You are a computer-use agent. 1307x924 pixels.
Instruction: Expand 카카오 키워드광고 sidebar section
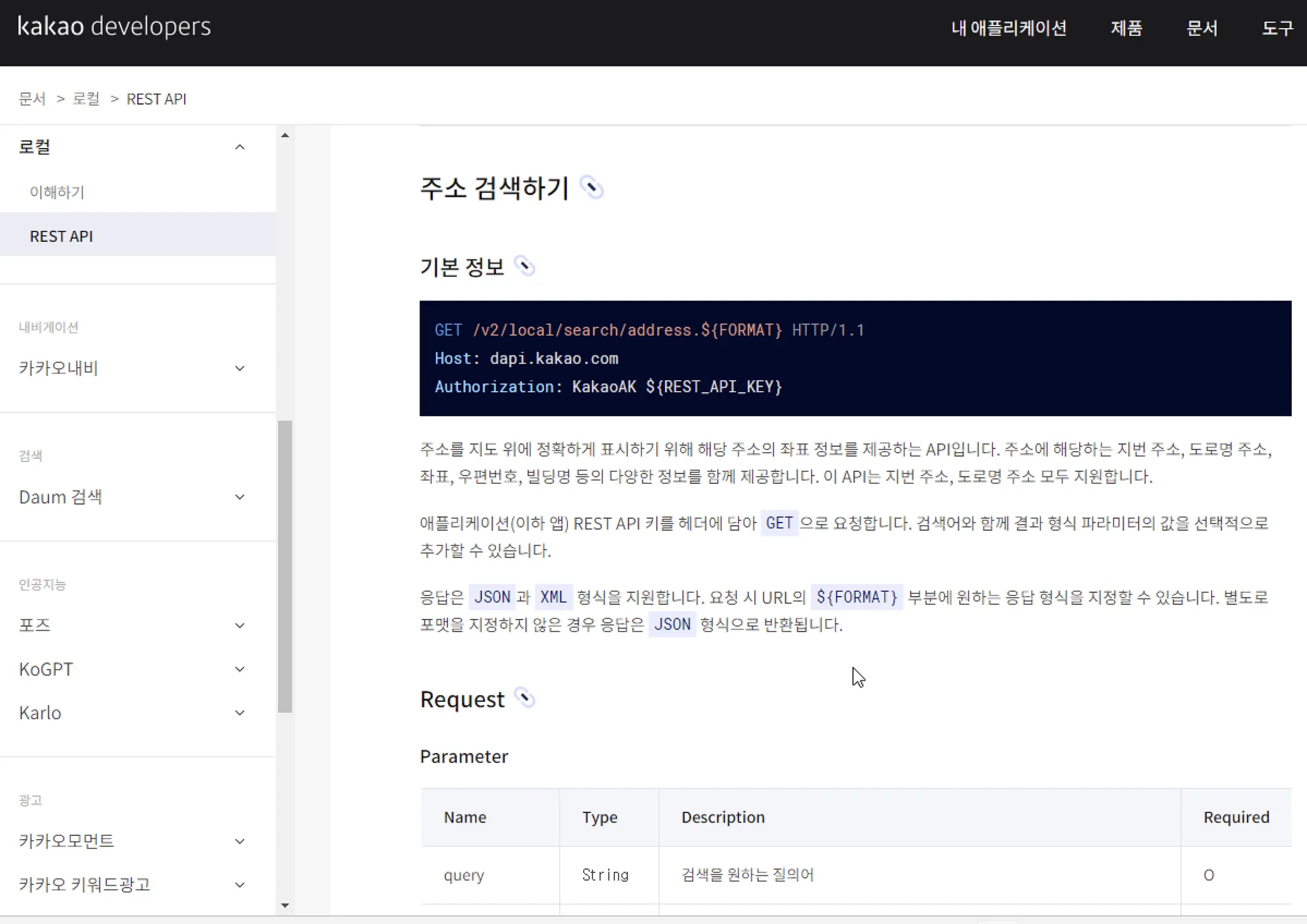point(240,884)
